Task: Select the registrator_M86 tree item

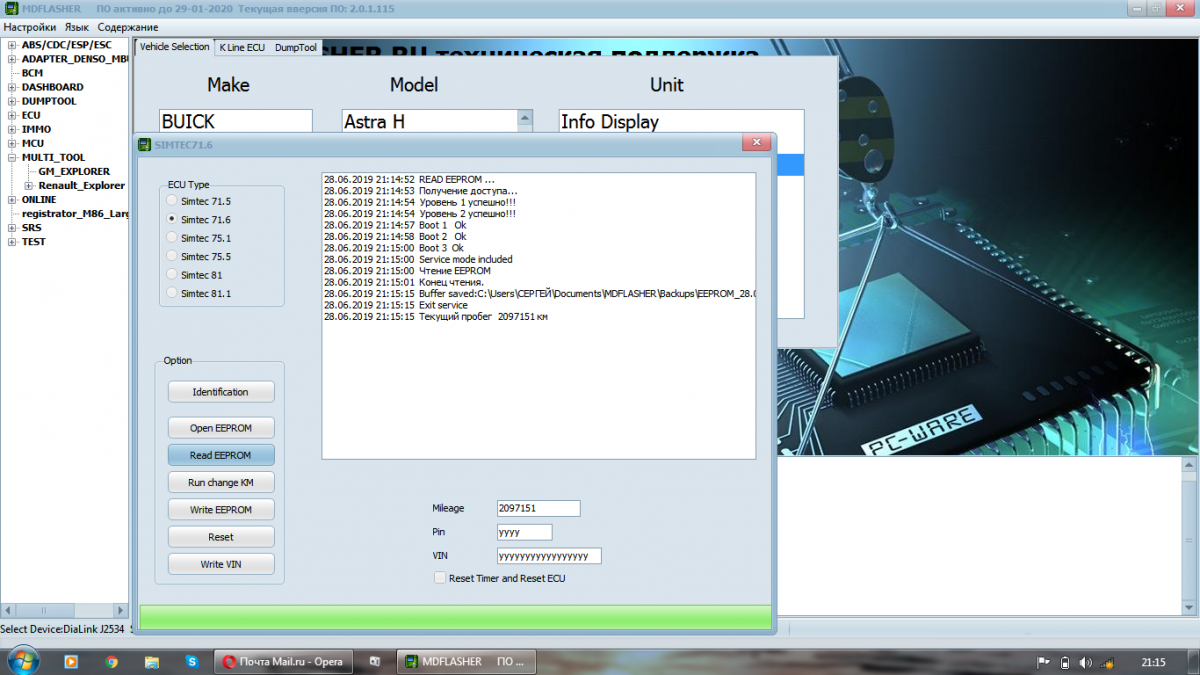Action: [x=75, y=213]
